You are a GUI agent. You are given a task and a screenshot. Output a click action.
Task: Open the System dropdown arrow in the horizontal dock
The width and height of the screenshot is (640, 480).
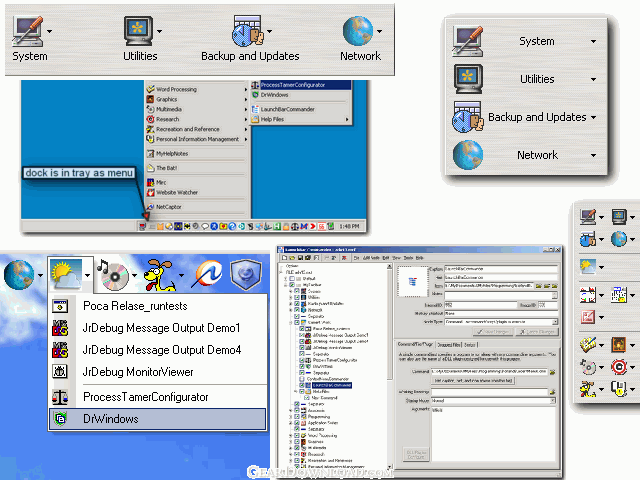tap(49, 31)
